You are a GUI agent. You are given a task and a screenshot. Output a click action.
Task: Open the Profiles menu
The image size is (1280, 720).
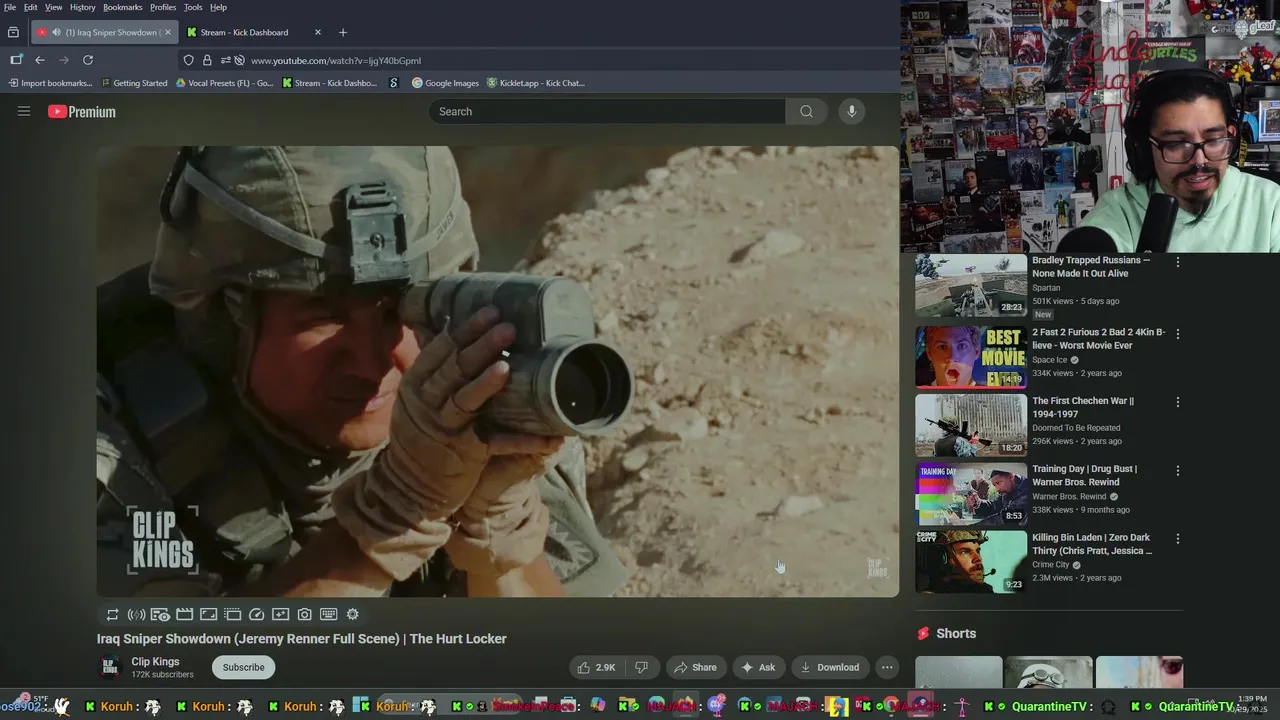click(x=163, y=7)
